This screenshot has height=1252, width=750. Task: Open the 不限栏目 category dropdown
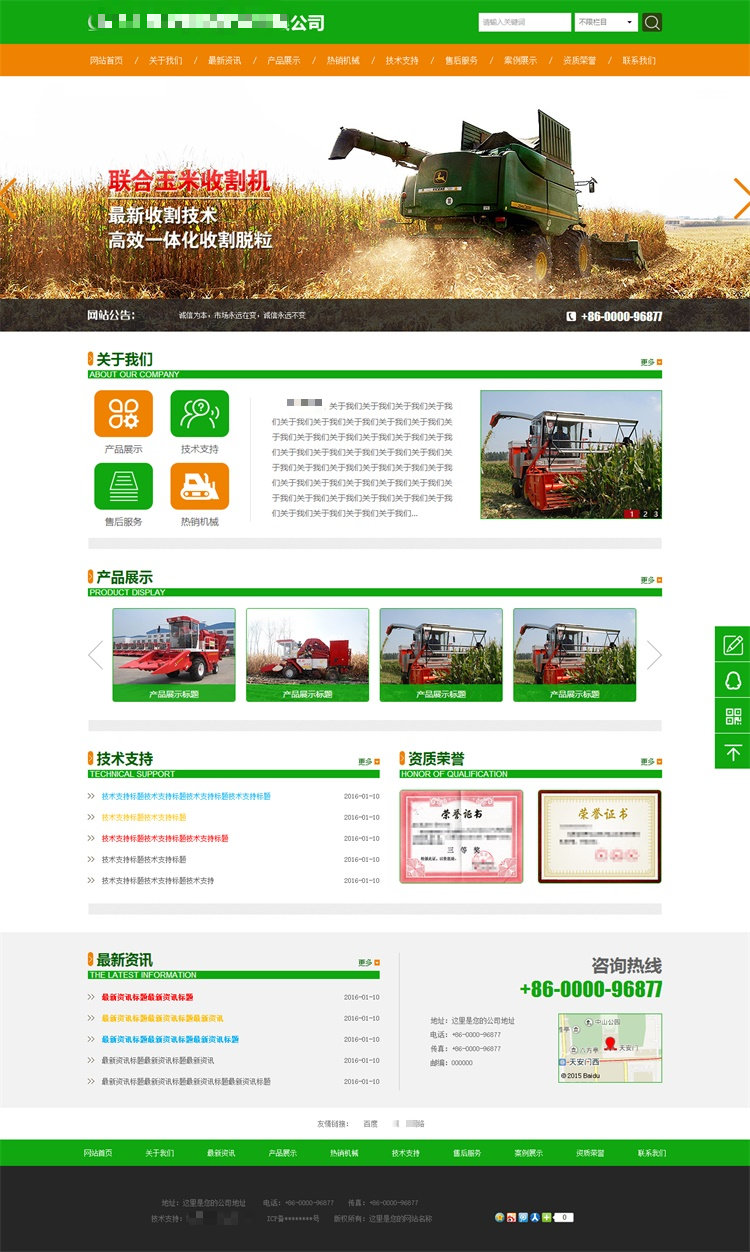tap(606, 22)
